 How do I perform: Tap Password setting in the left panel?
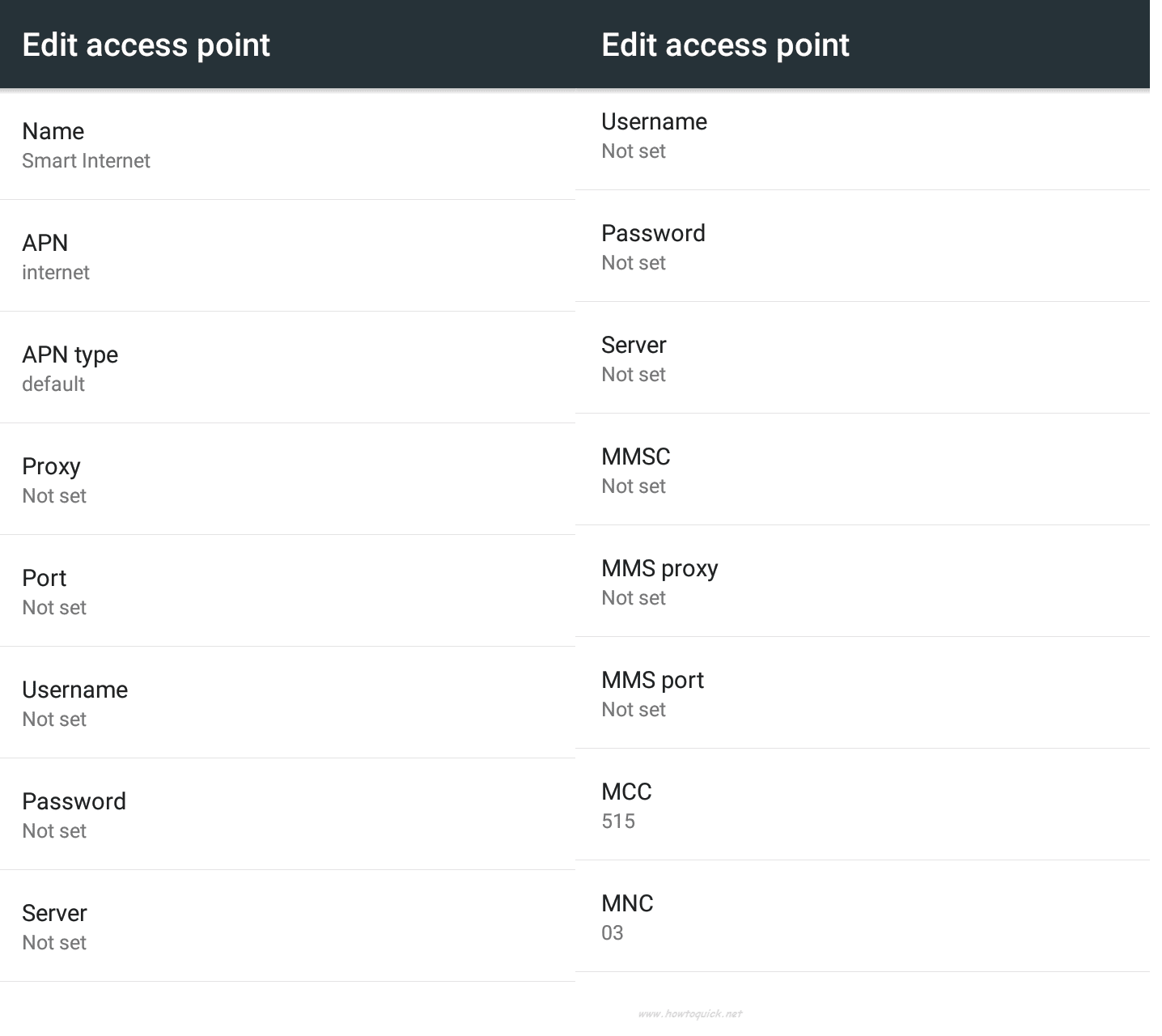[287, 815]
